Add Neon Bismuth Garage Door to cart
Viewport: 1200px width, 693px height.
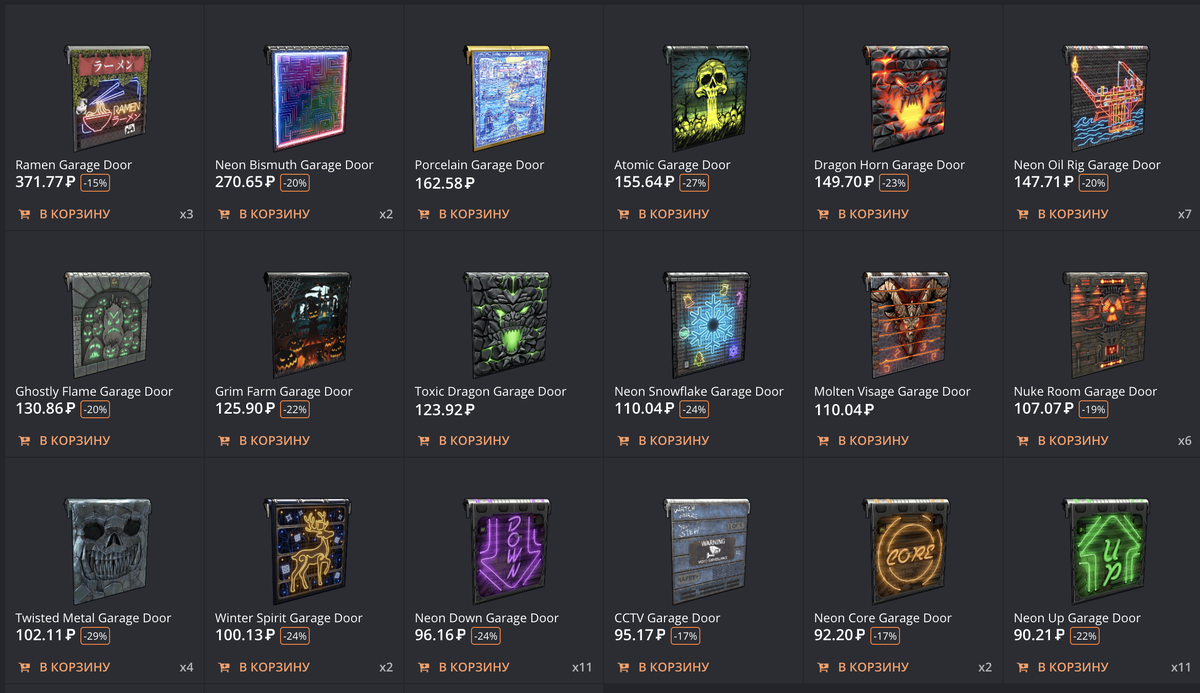(264, 214)
